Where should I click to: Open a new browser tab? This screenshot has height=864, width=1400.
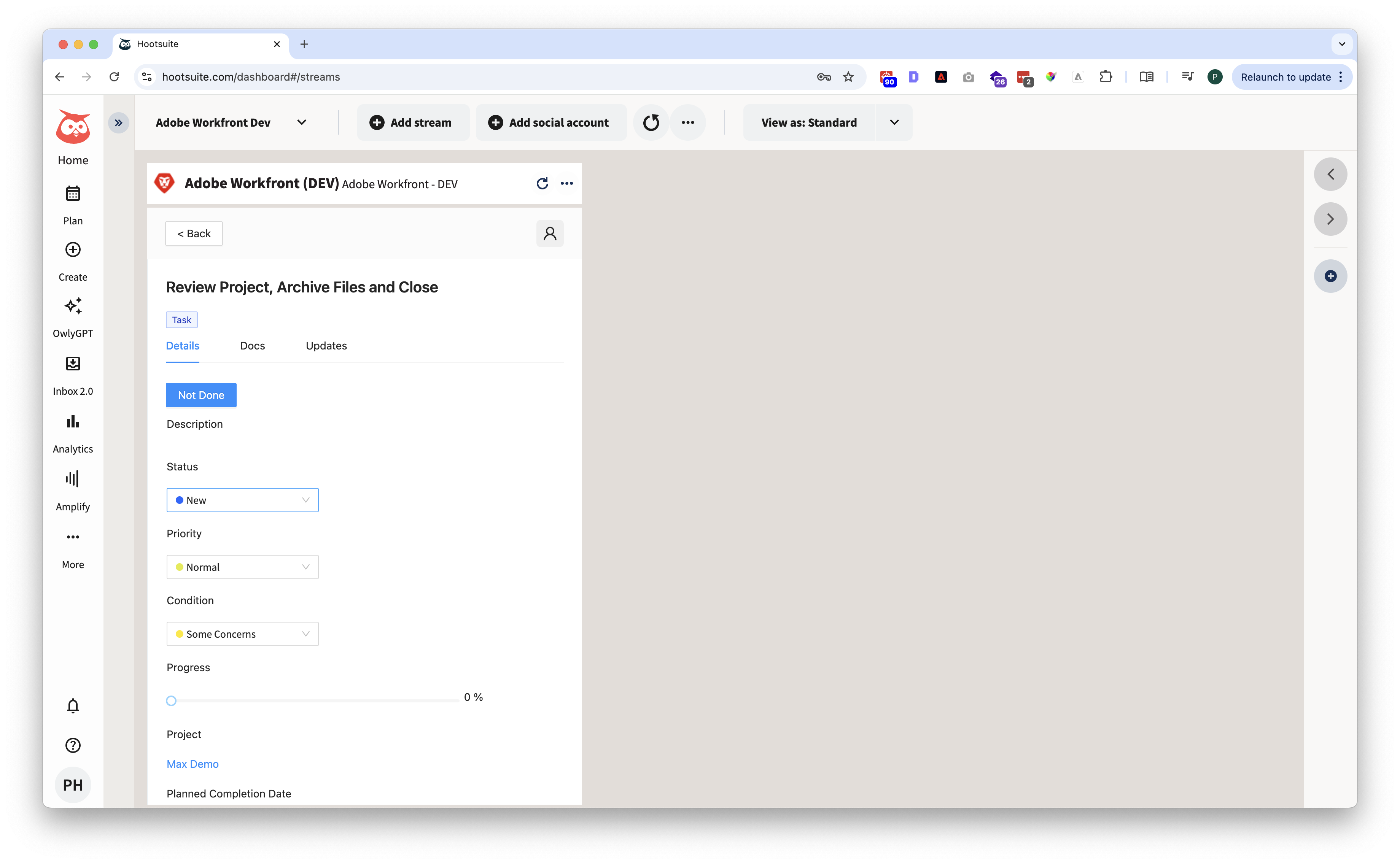[x=304, y=44]
